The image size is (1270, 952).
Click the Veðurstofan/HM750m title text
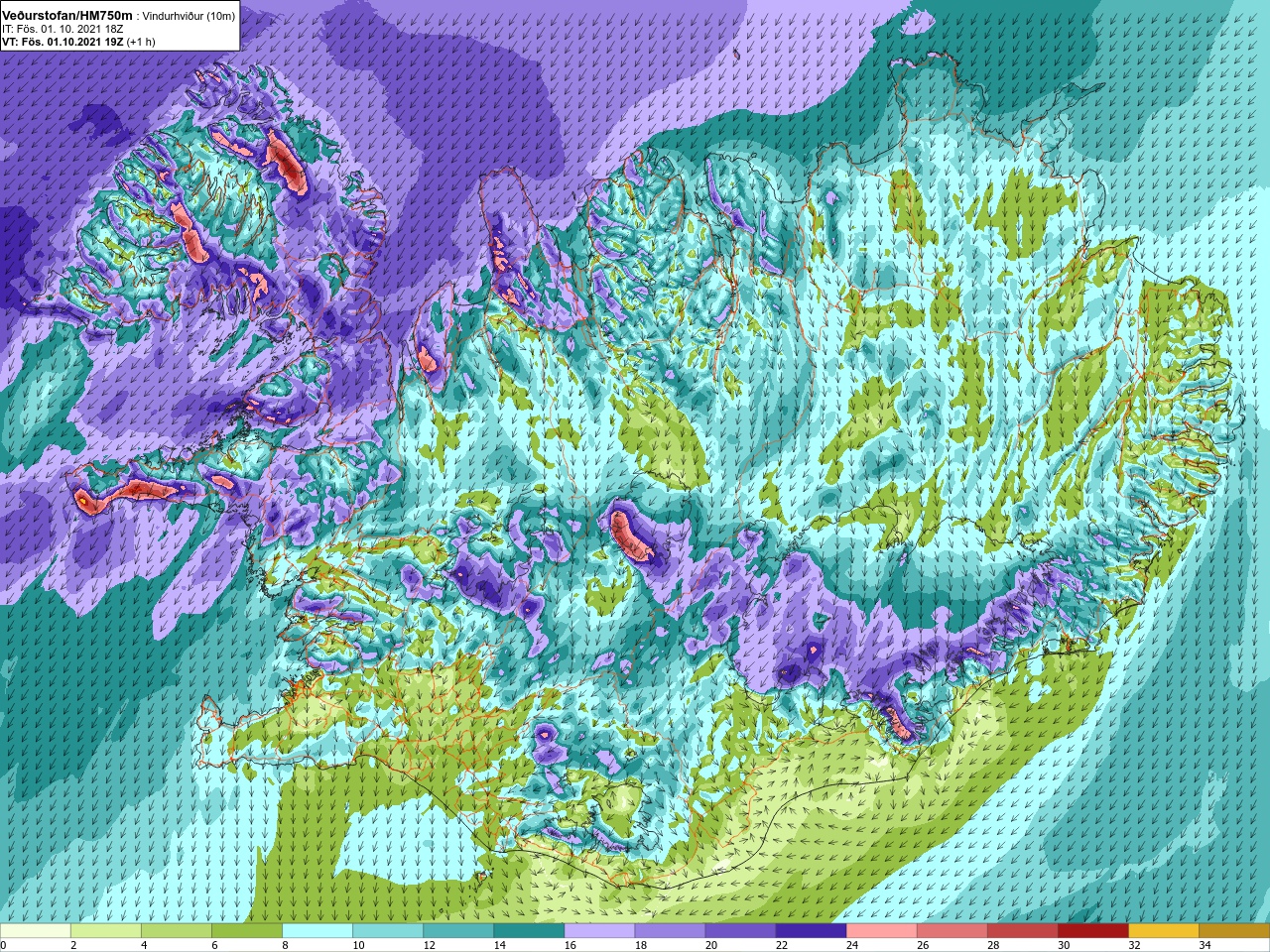[67, 16]
